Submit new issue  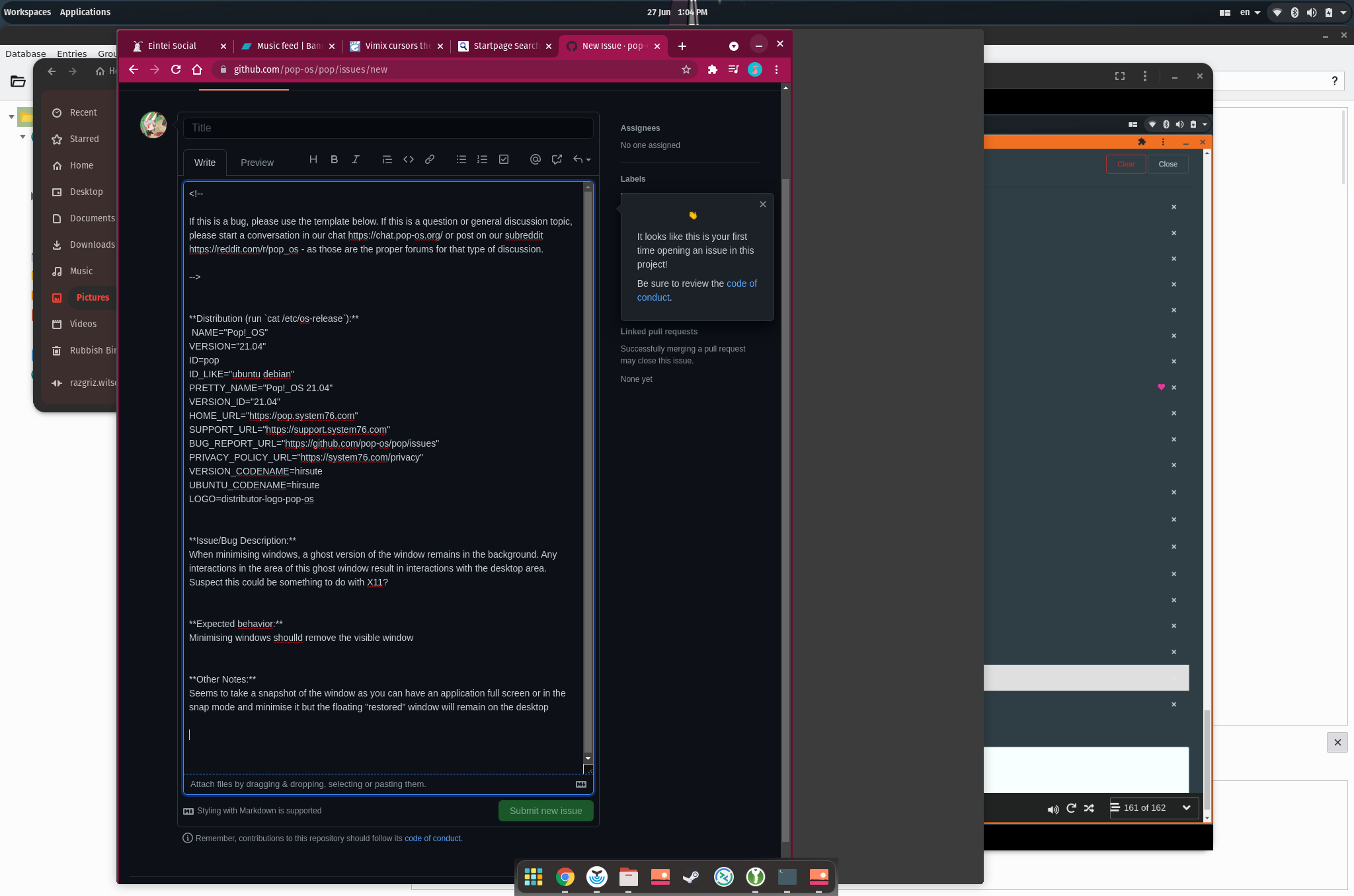coord(546,811)
